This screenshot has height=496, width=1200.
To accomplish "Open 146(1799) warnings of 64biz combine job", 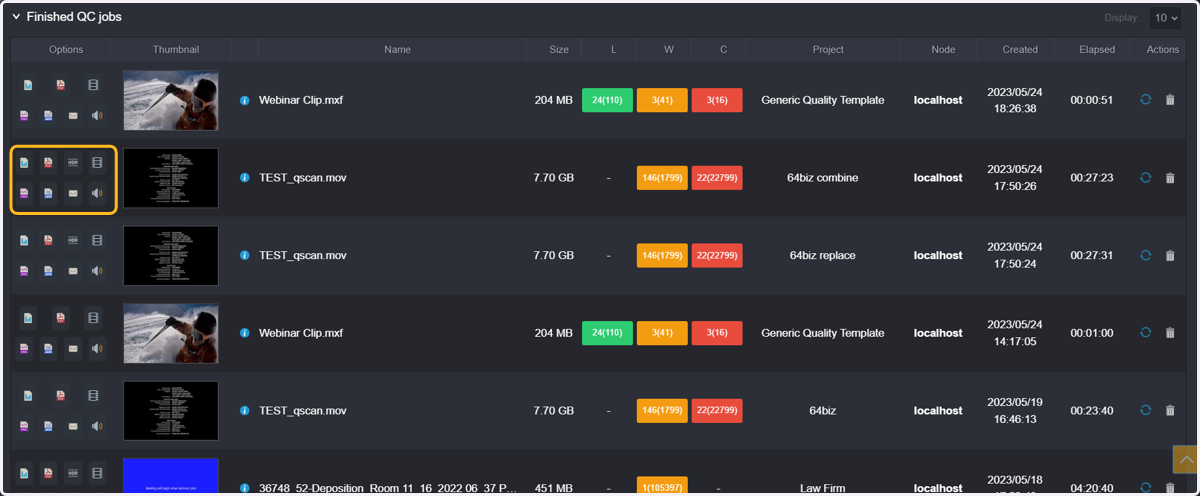I will tap(662, 178).
